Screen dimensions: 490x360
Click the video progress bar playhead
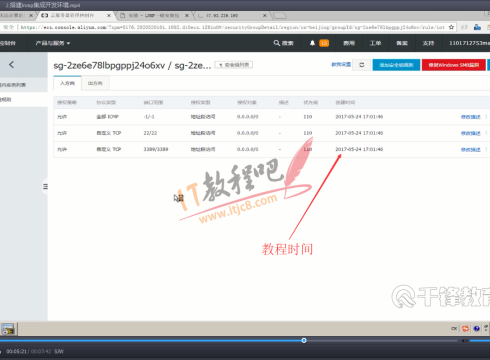(304, 340)
